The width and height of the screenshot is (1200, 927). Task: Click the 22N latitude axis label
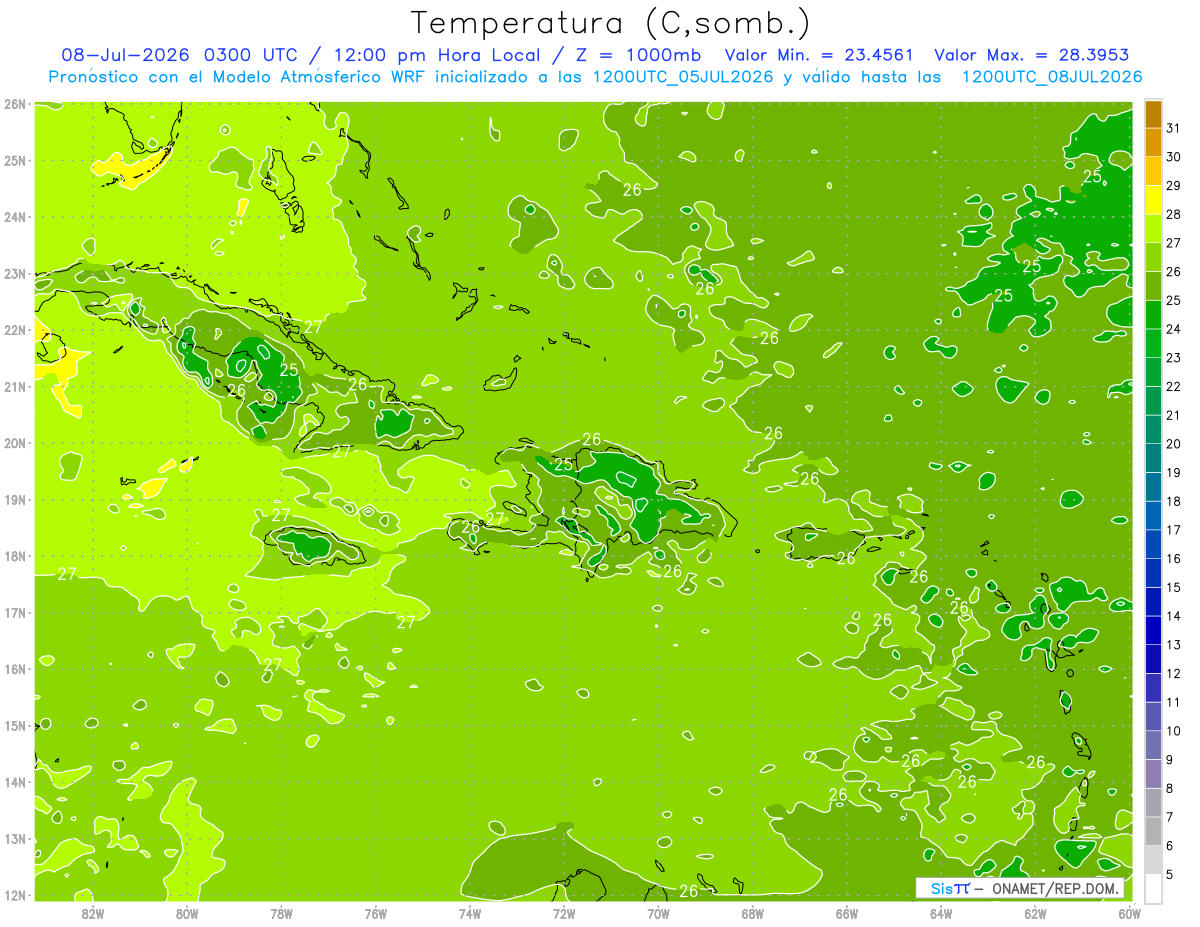[15, 330]
